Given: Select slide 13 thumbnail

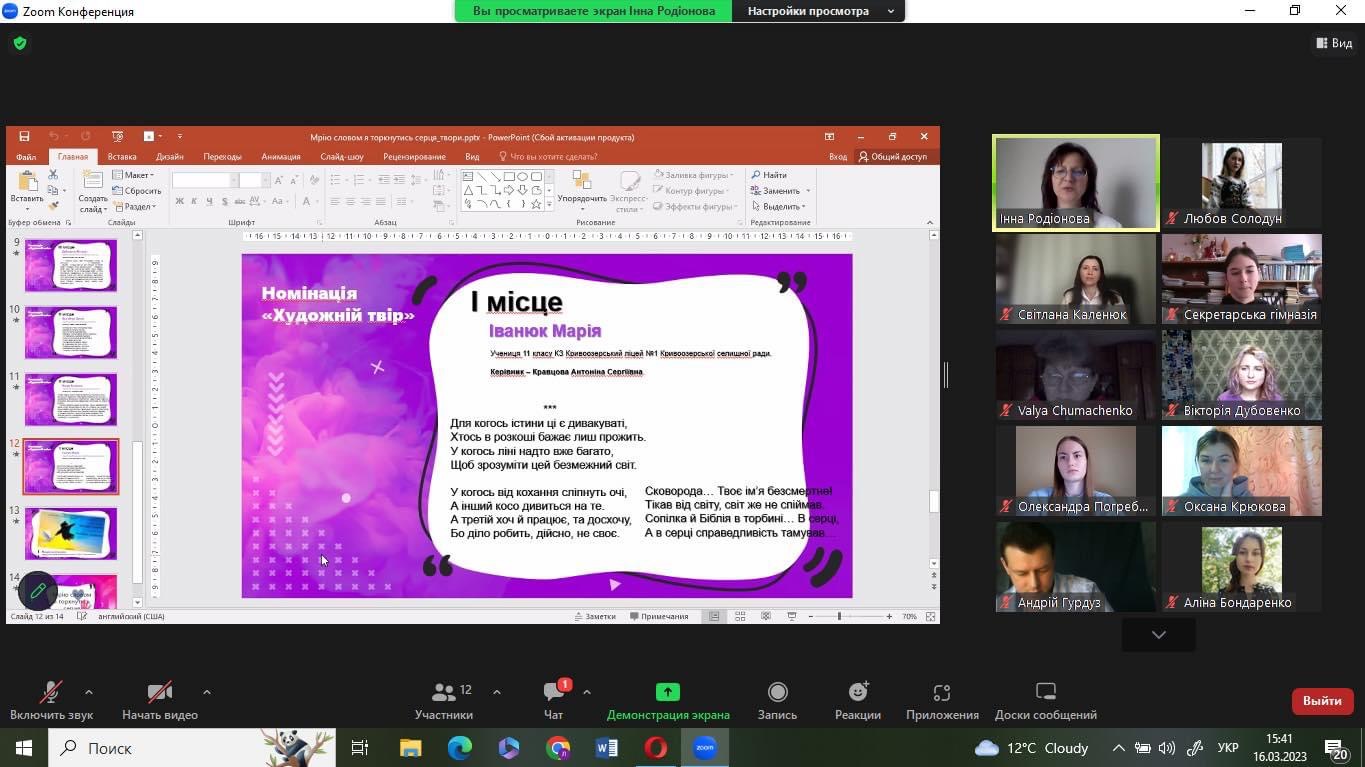Looking at the screenshot, I should pos(71,533).
